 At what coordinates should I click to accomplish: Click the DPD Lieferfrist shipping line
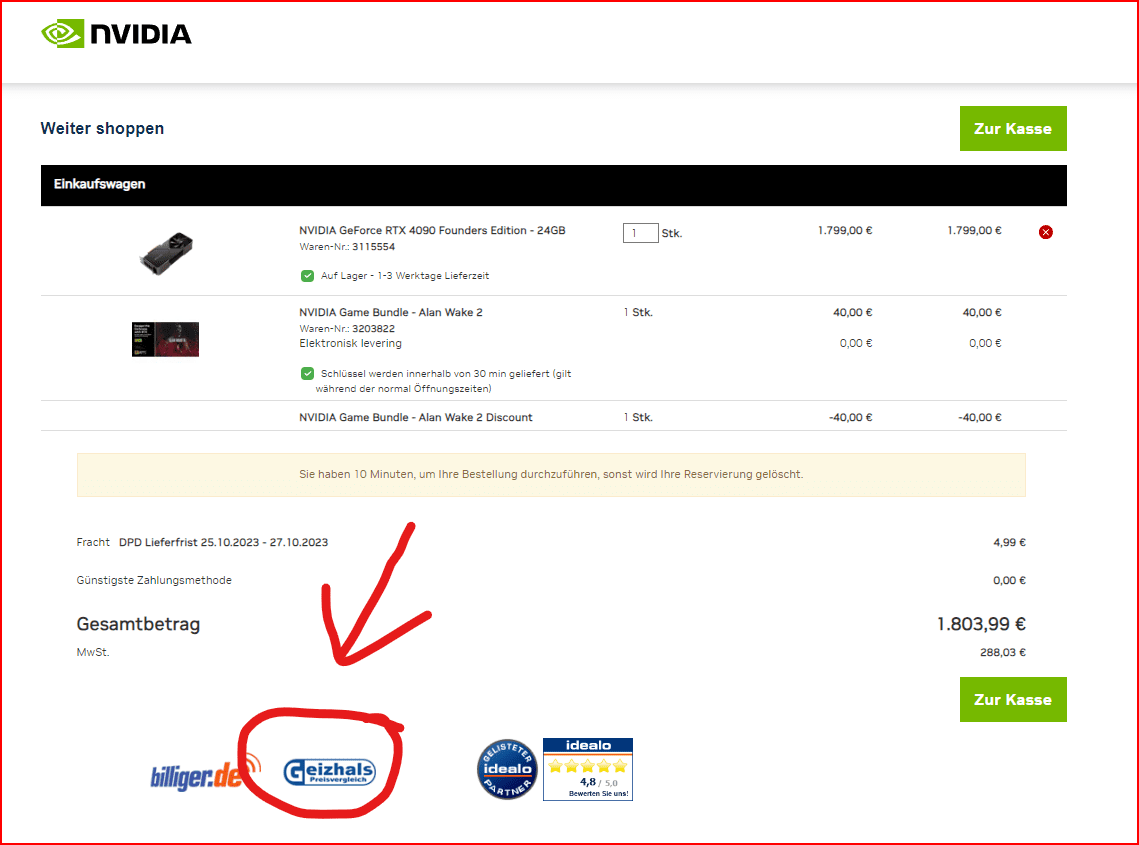223,542
